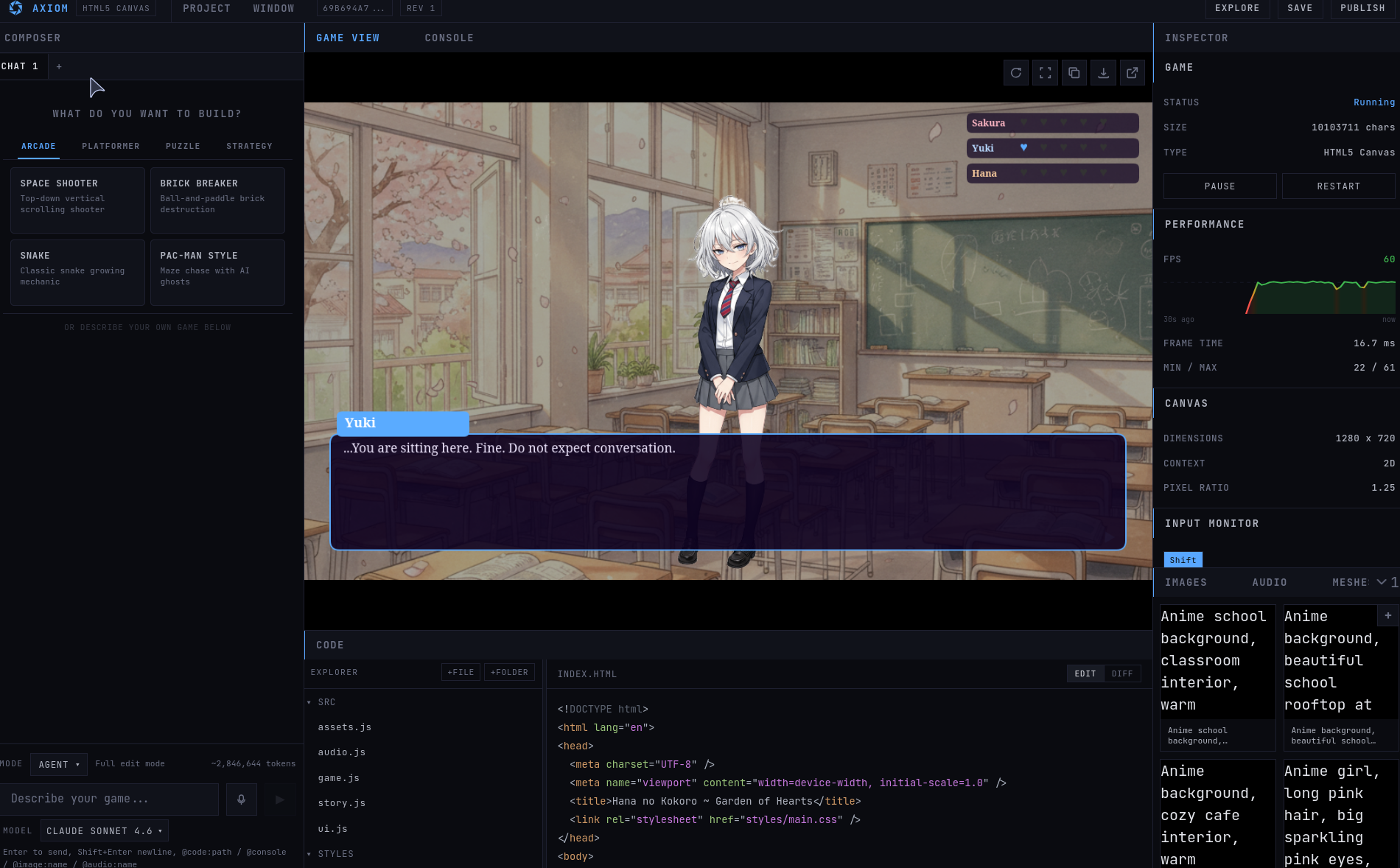The image size is (1400, 868).
Task: Click Yuki affection meter in game
Action: click(x=1052, y=148)
